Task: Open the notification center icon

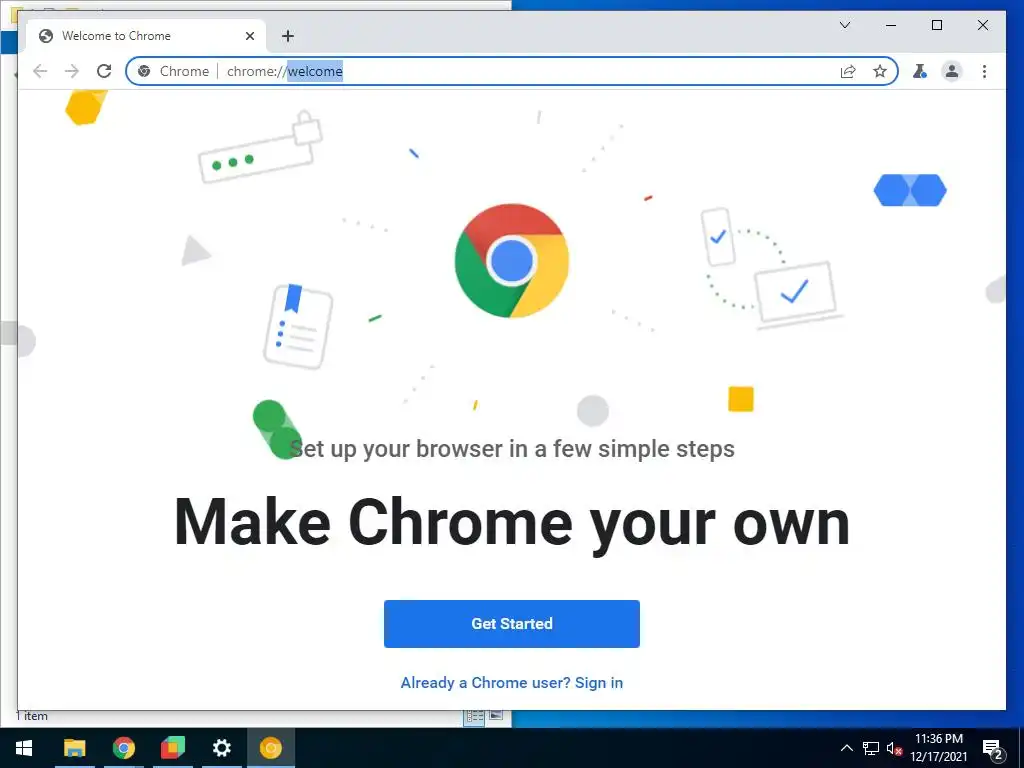Action: [993, 748]
